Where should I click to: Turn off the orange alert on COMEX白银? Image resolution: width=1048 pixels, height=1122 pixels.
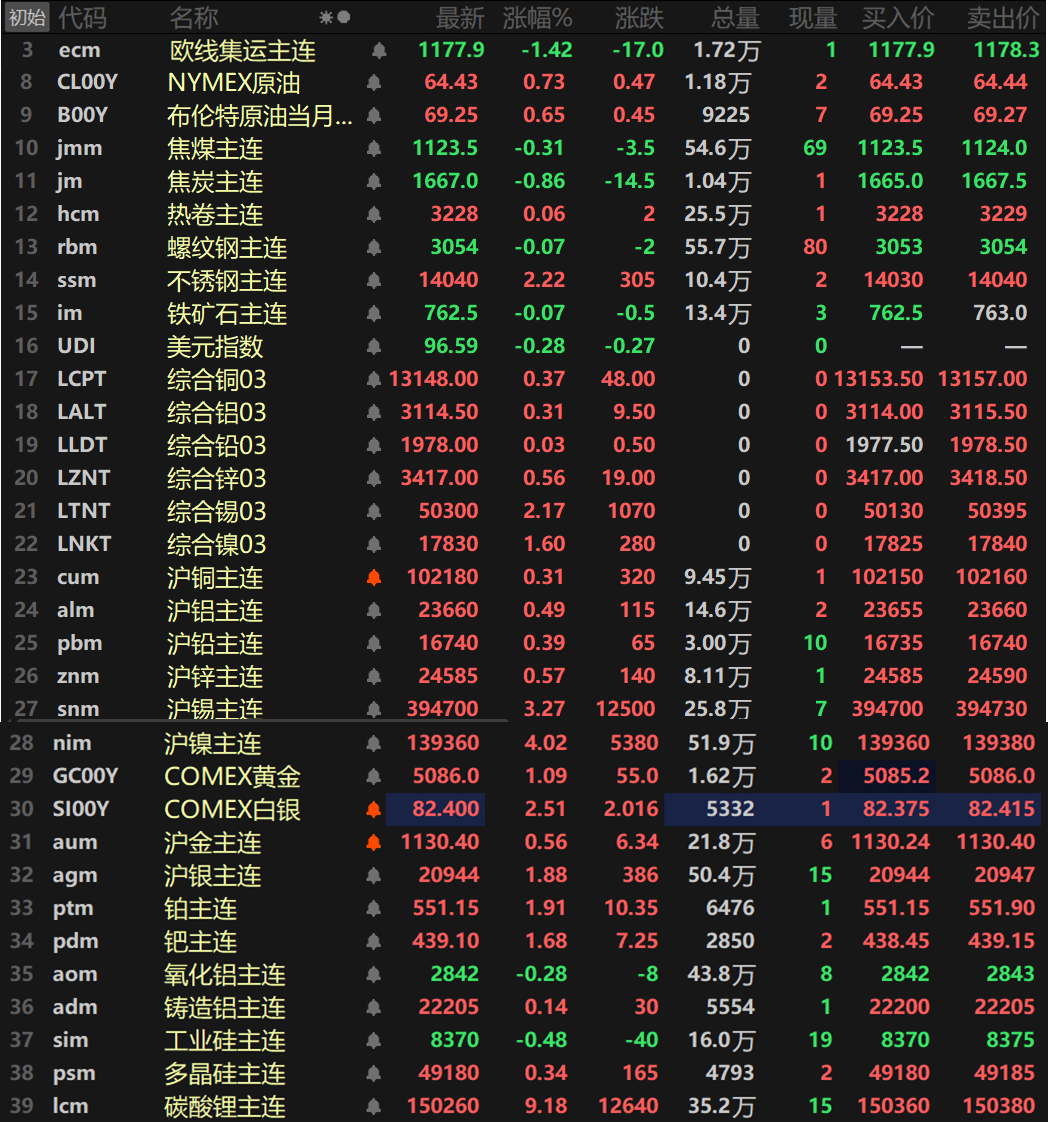click(374, 810)
